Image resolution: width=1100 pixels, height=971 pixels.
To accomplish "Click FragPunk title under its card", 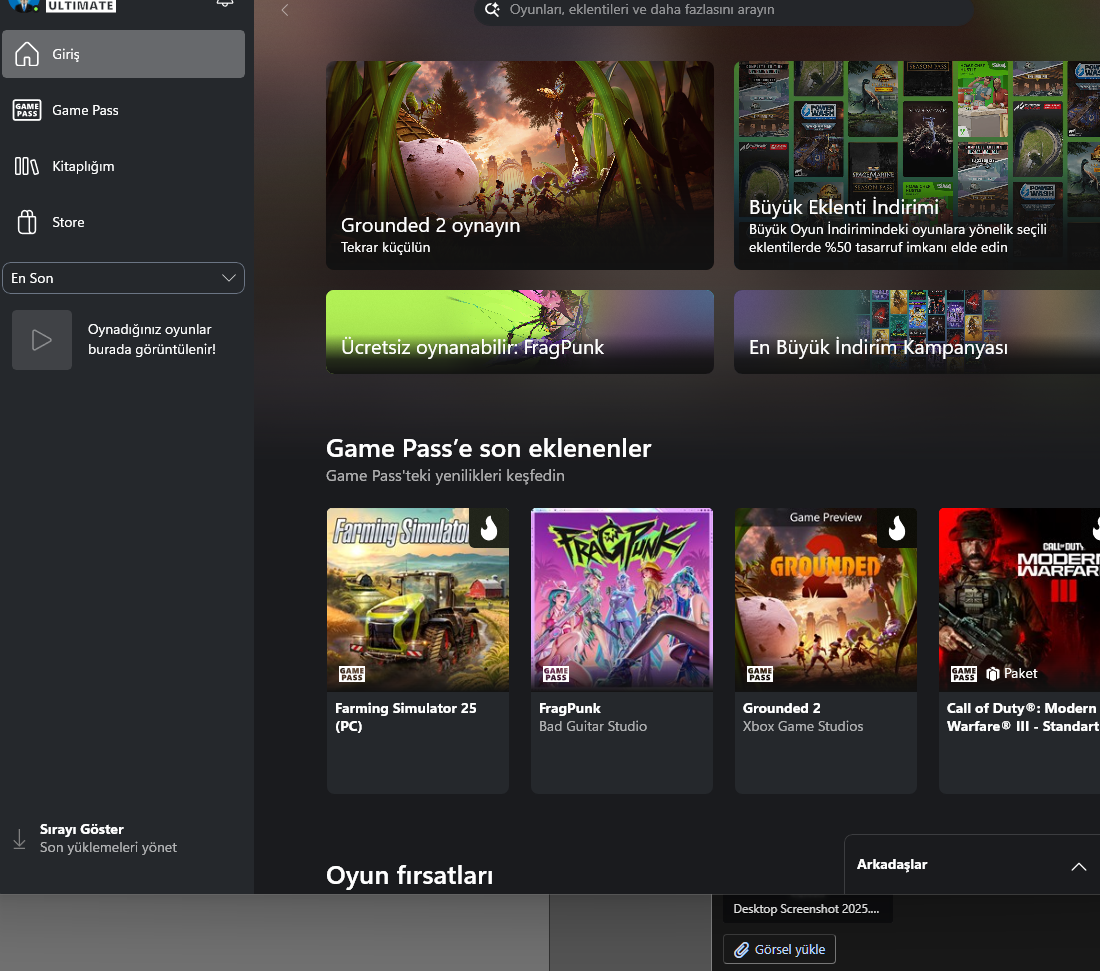I will pos(570,708).
